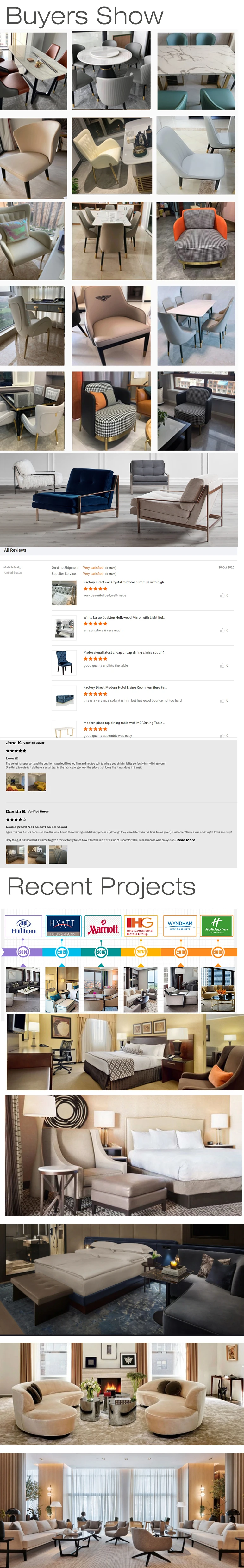
Task: Click the Hilton logo
Action: point(23,926)
